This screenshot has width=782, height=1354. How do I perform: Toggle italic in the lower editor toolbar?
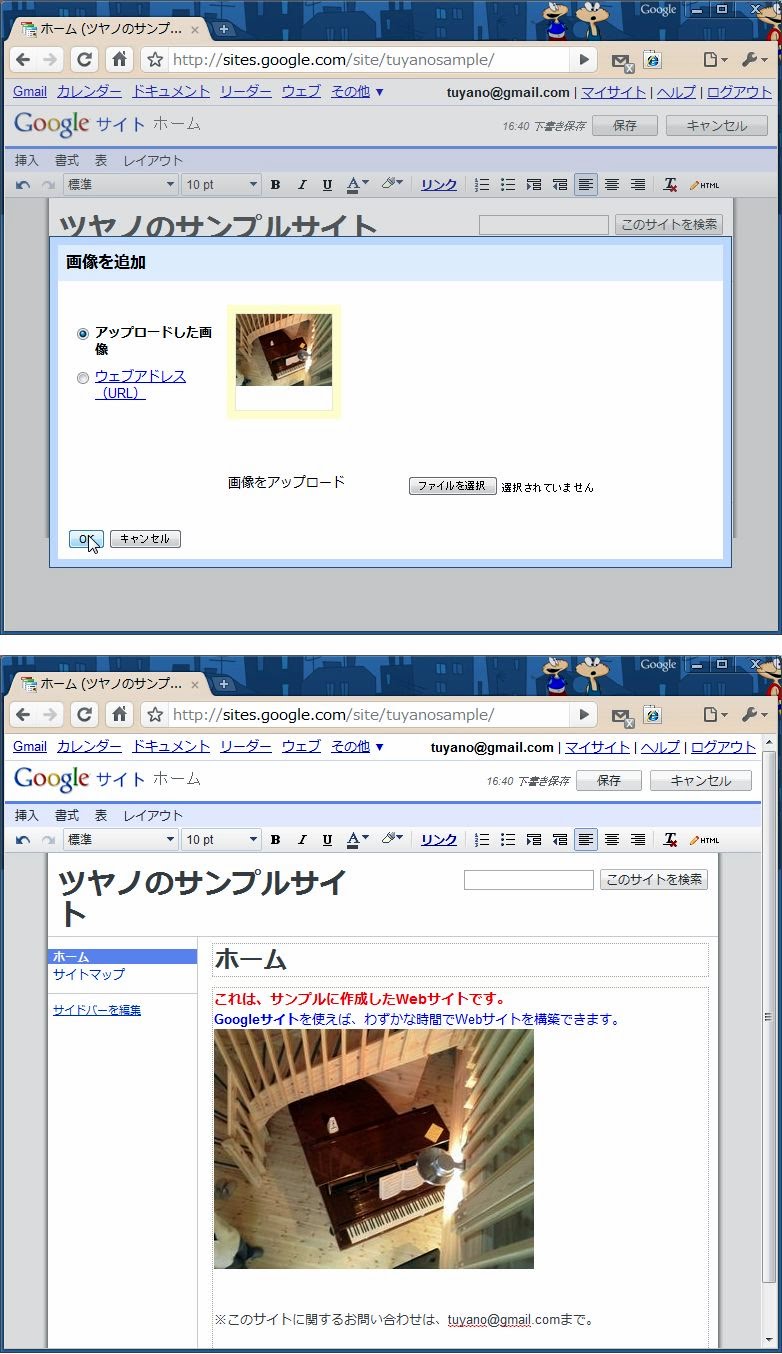click(301, 840)
